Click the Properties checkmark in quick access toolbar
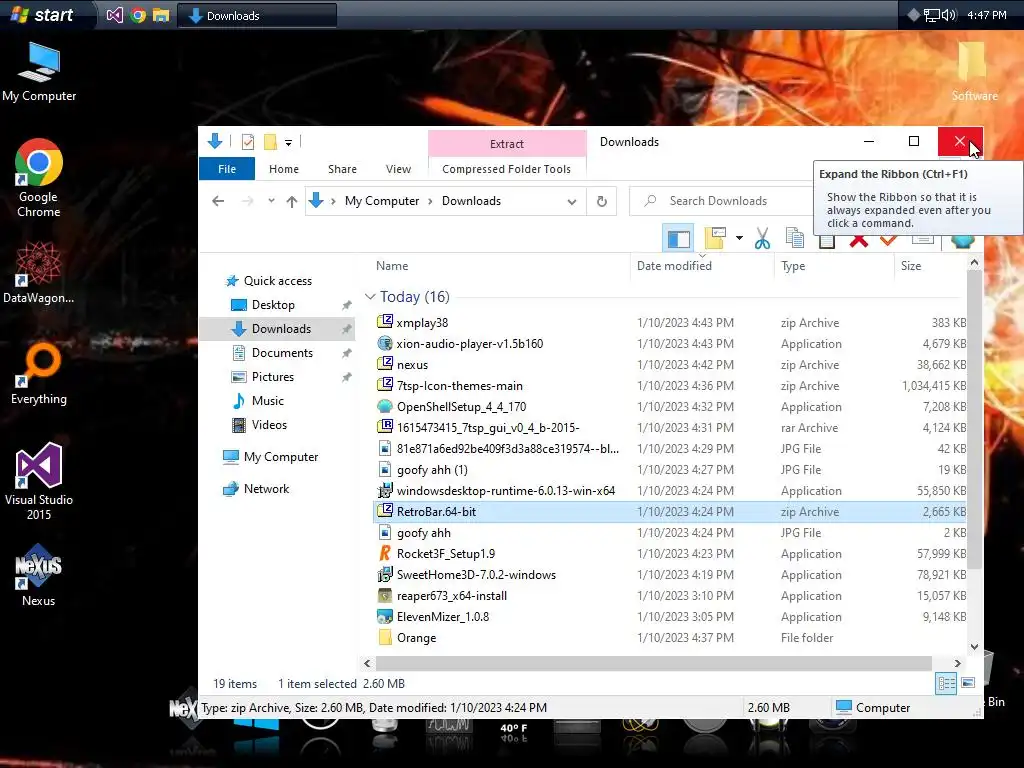The image size is (1024, 768). [248, 142]
